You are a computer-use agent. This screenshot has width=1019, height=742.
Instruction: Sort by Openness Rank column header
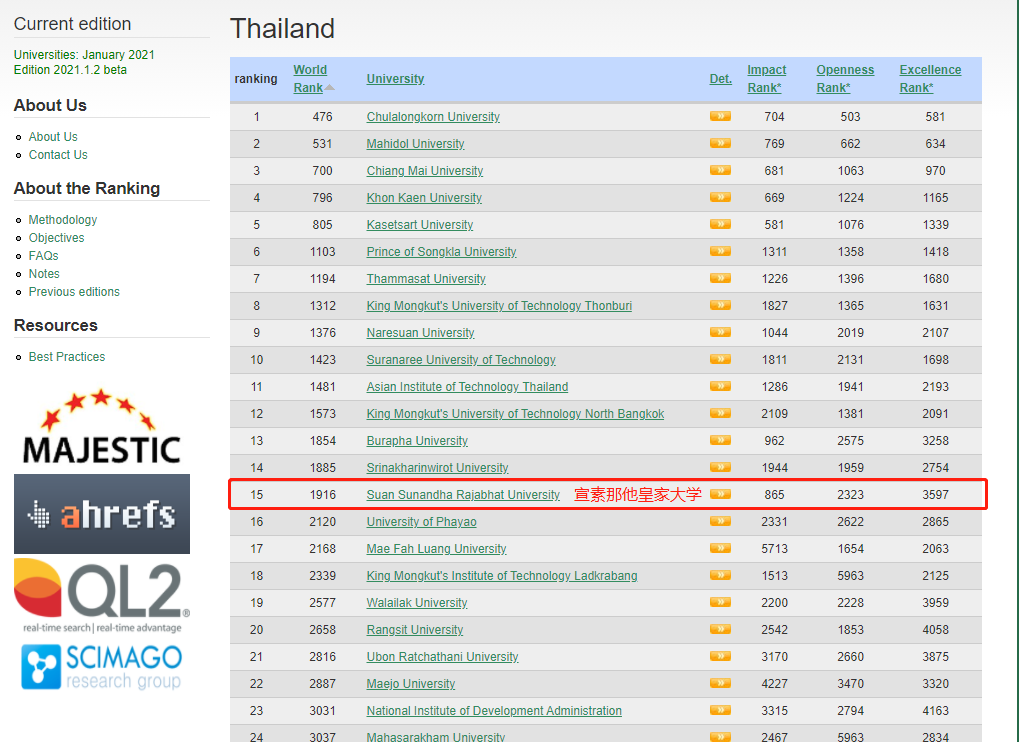tap(844, 79)
